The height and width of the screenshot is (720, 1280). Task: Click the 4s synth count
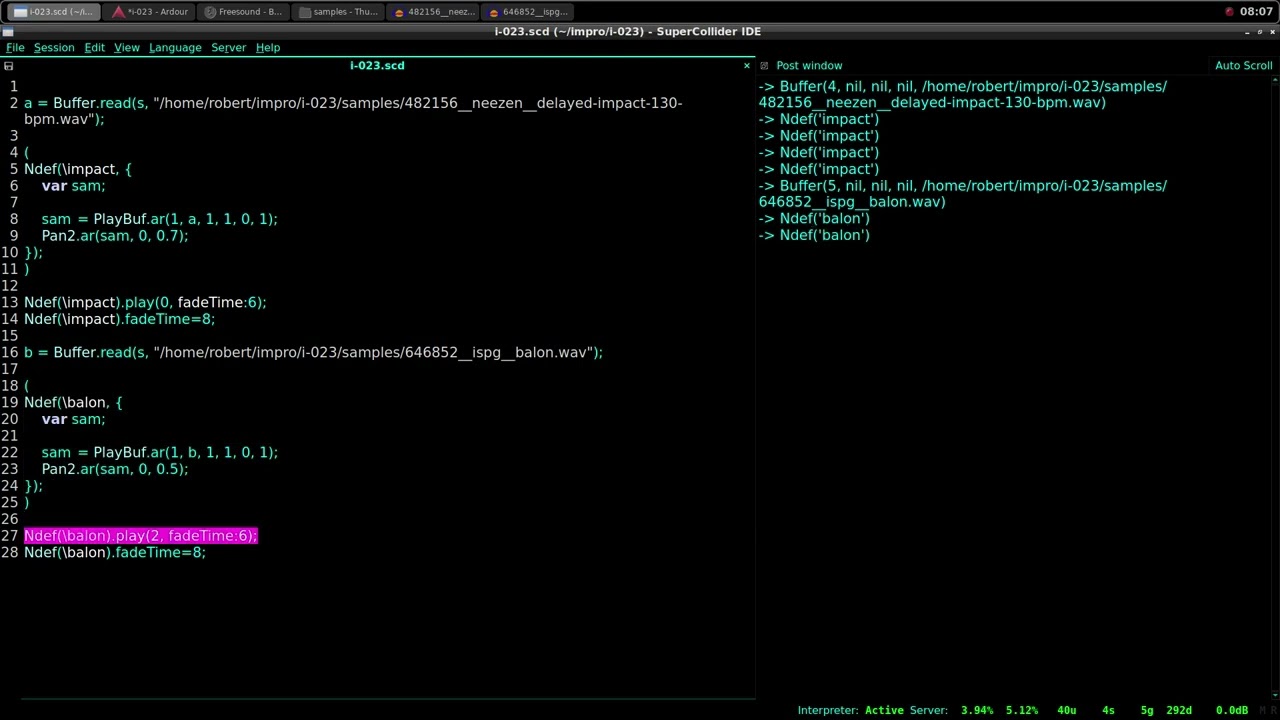click(x=1108, y=710)
